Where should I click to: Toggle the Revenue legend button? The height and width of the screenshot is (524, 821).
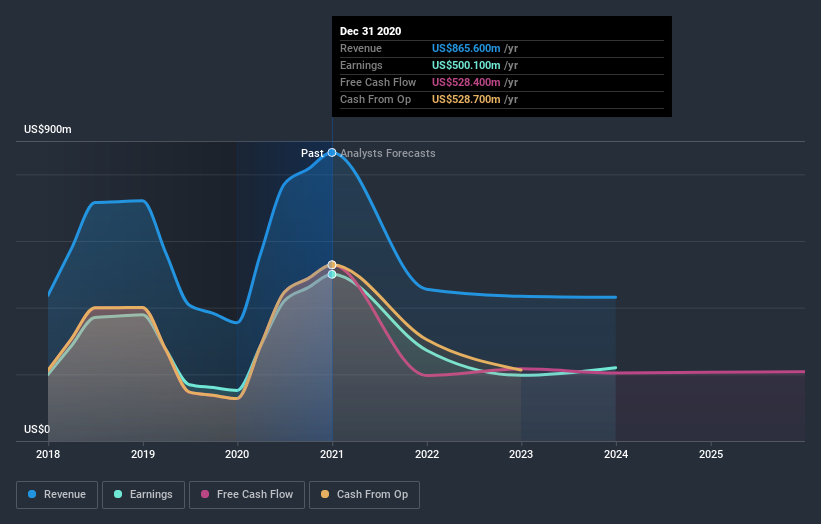click(x=57, y=495)
